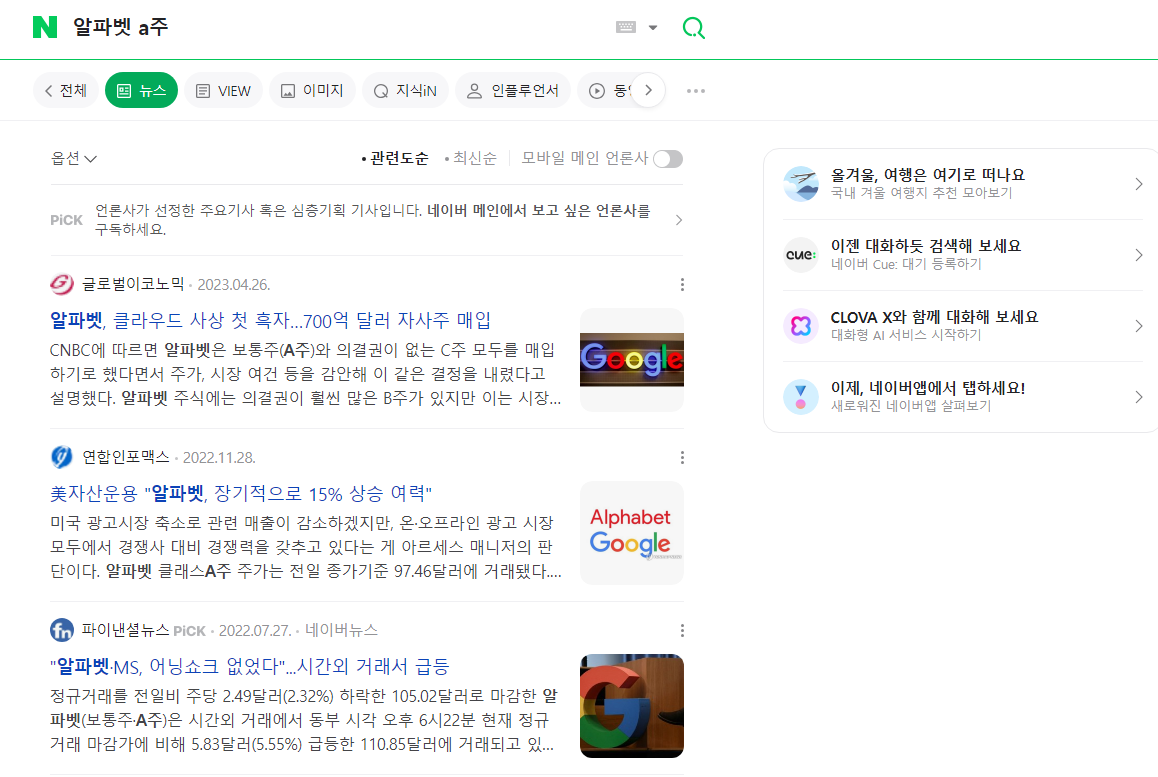
Task: Open 이제, 네이버앱에서 탭하세요 banner
Action: tap(963, 397)
